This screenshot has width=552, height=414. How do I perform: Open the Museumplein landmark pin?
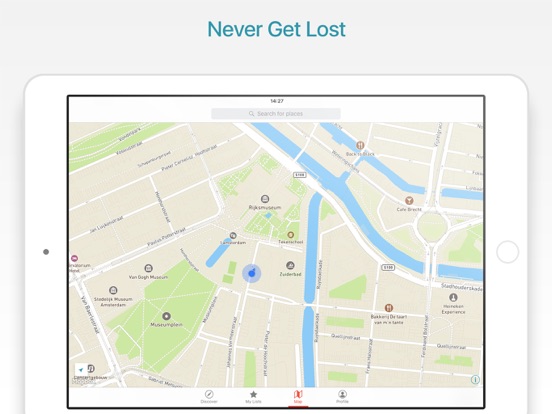click(x=166, y=316)
